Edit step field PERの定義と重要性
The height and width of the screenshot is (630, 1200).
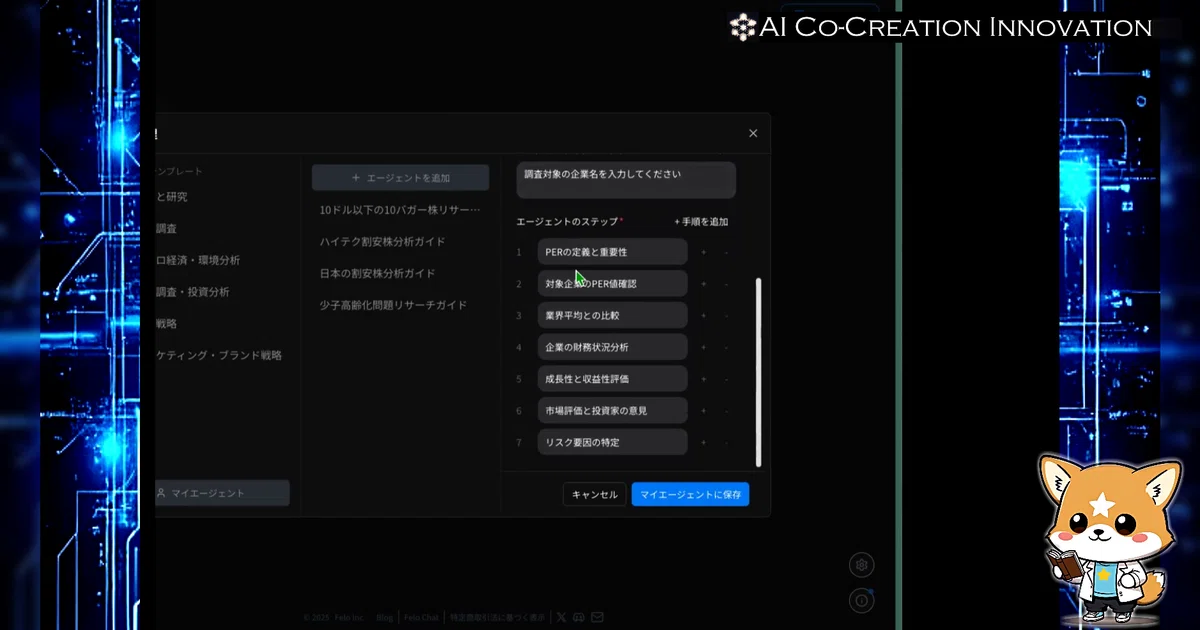612,252
